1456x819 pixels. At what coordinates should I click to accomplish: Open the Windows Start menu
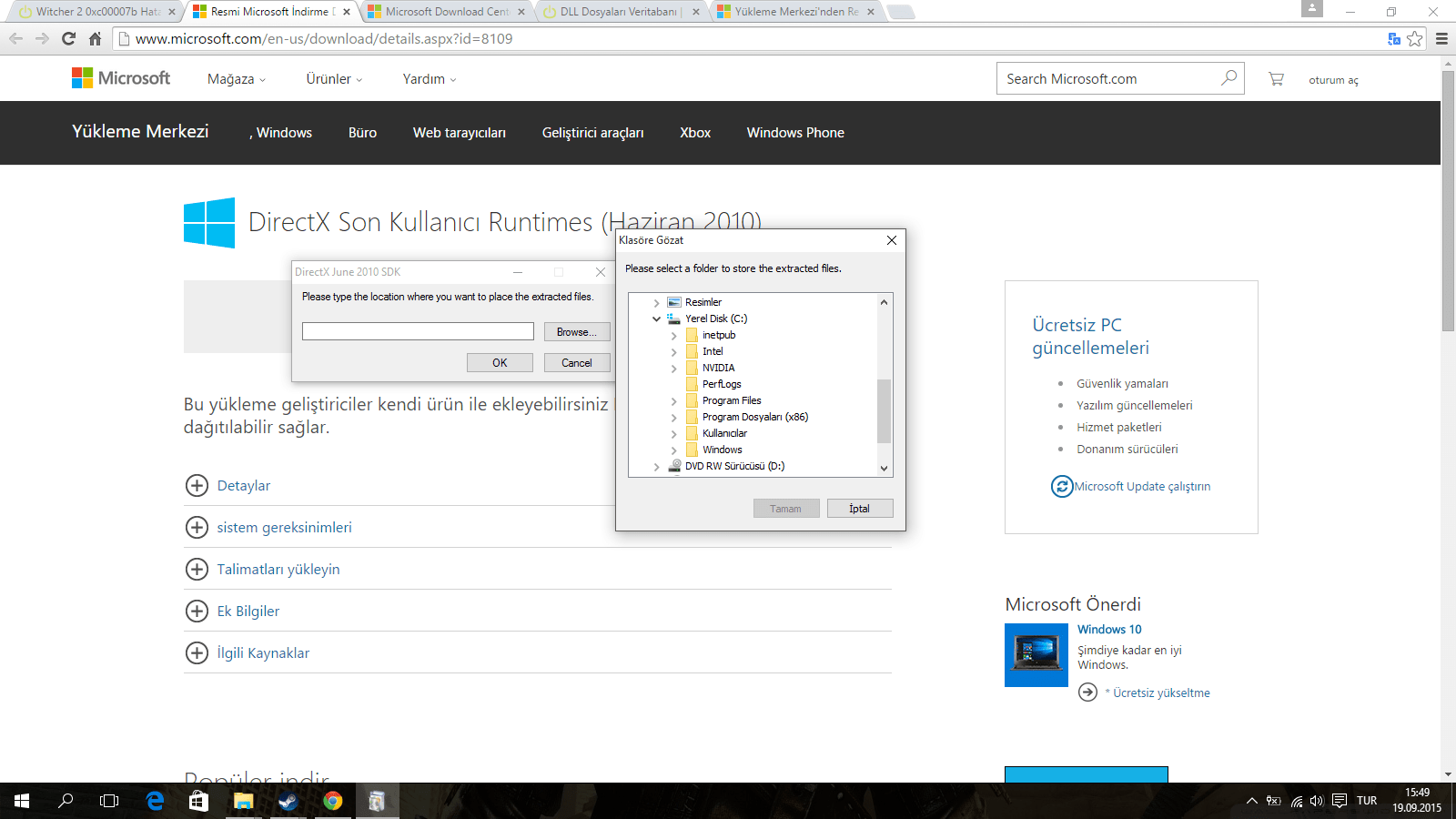coord(22,801)
